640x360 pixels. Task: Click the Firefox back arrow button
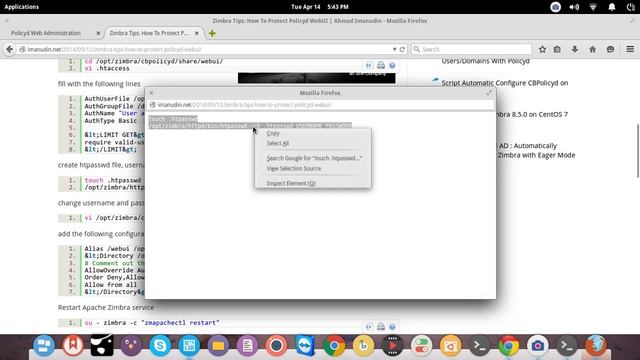pyautogui.click(x=9, y=49)
